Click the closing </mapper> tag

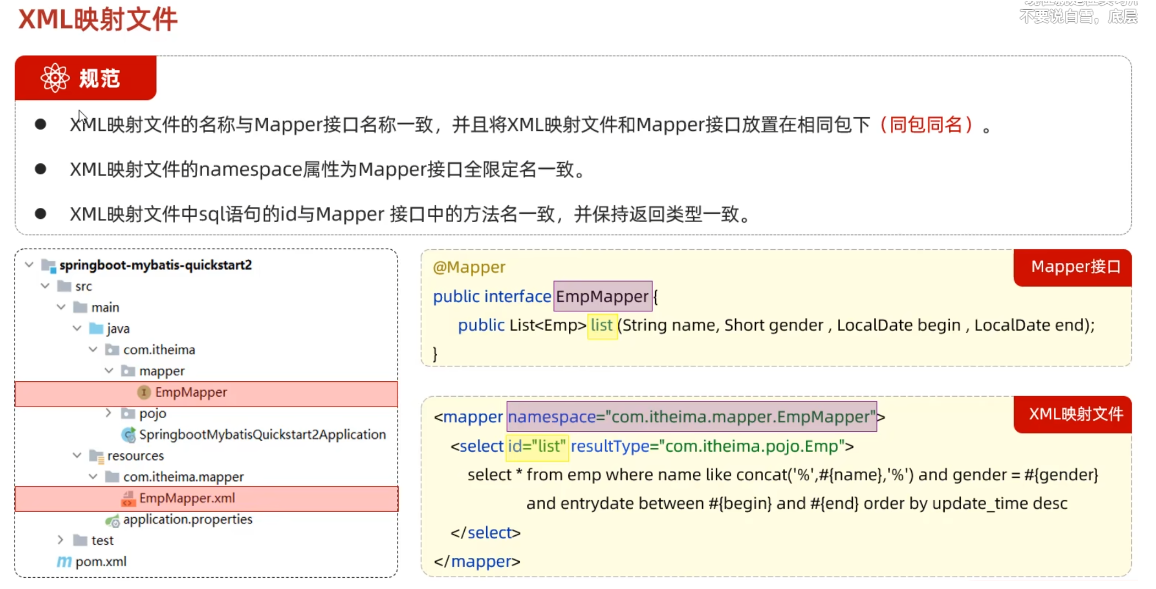point(477,561)
